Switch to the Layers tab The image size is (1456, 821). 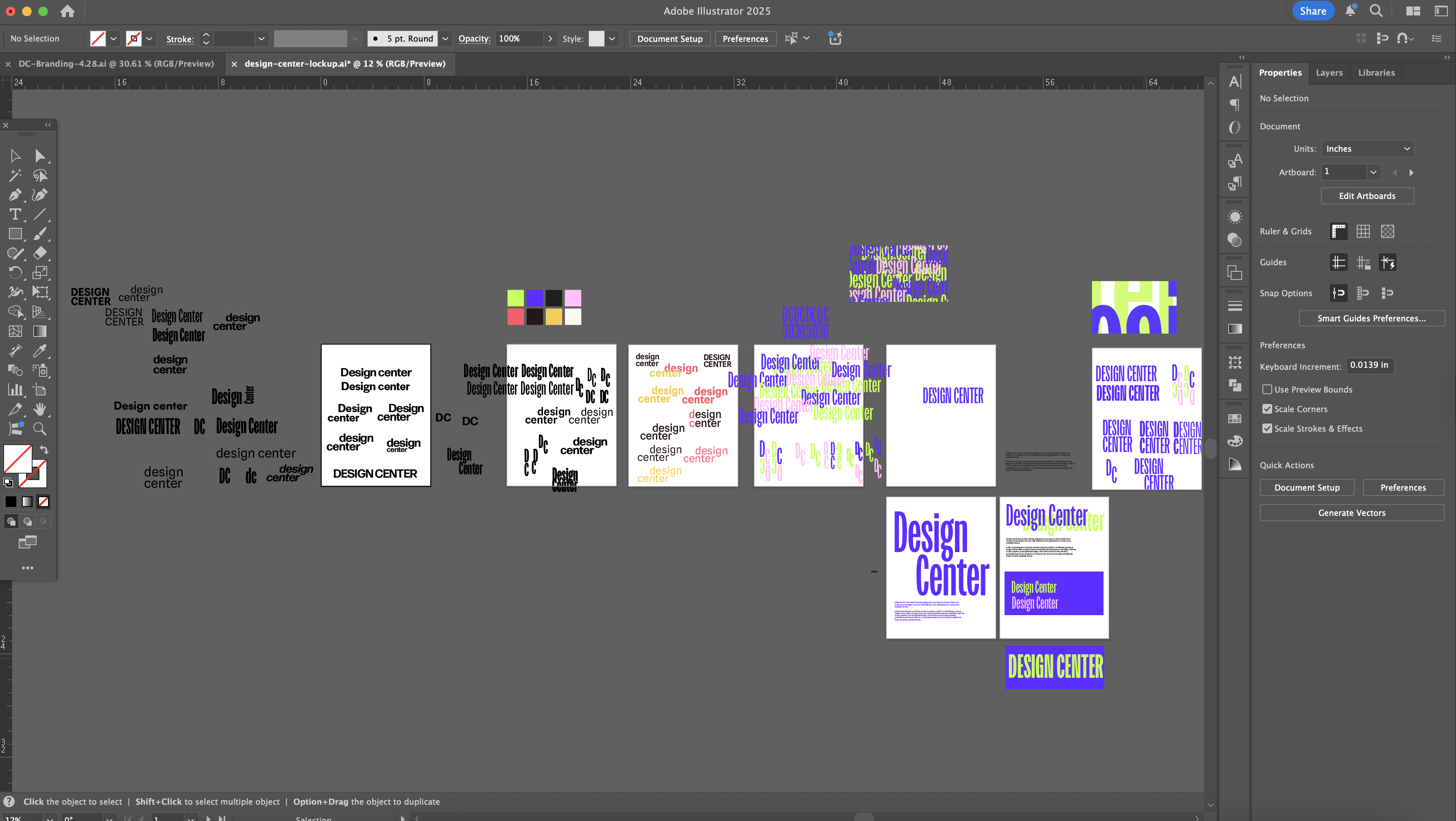(x=1330, y=72)
